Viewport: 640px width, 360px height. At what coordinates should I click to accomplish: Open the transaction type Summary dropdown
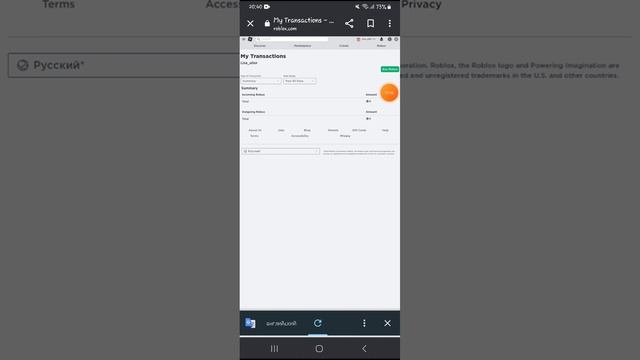260,81
